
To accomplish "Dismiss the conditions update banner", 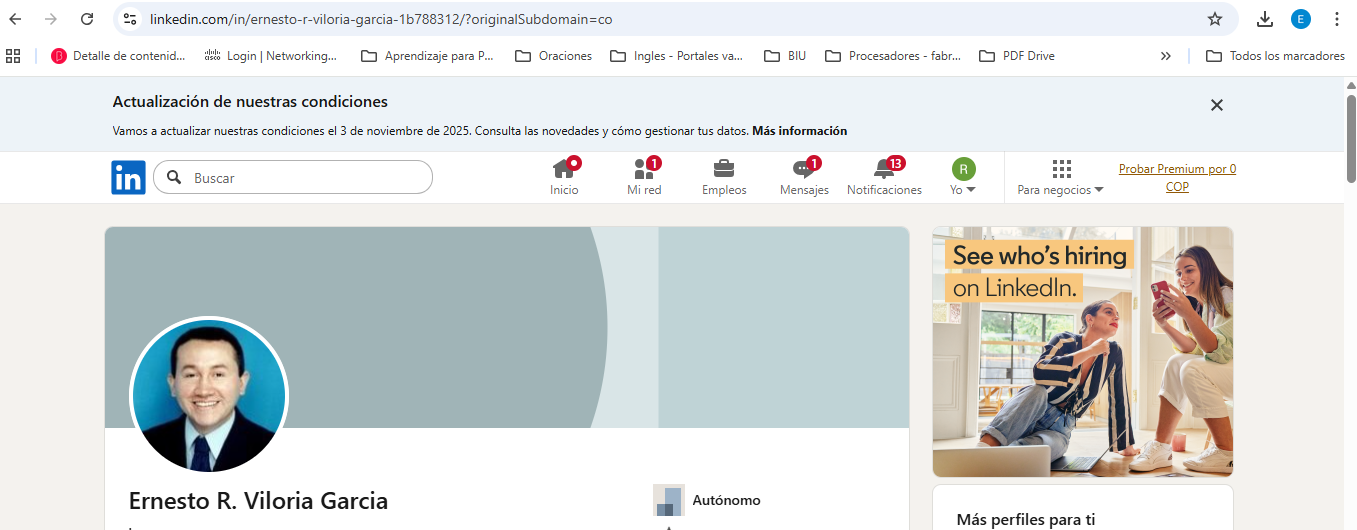I will pos(1217,105).
